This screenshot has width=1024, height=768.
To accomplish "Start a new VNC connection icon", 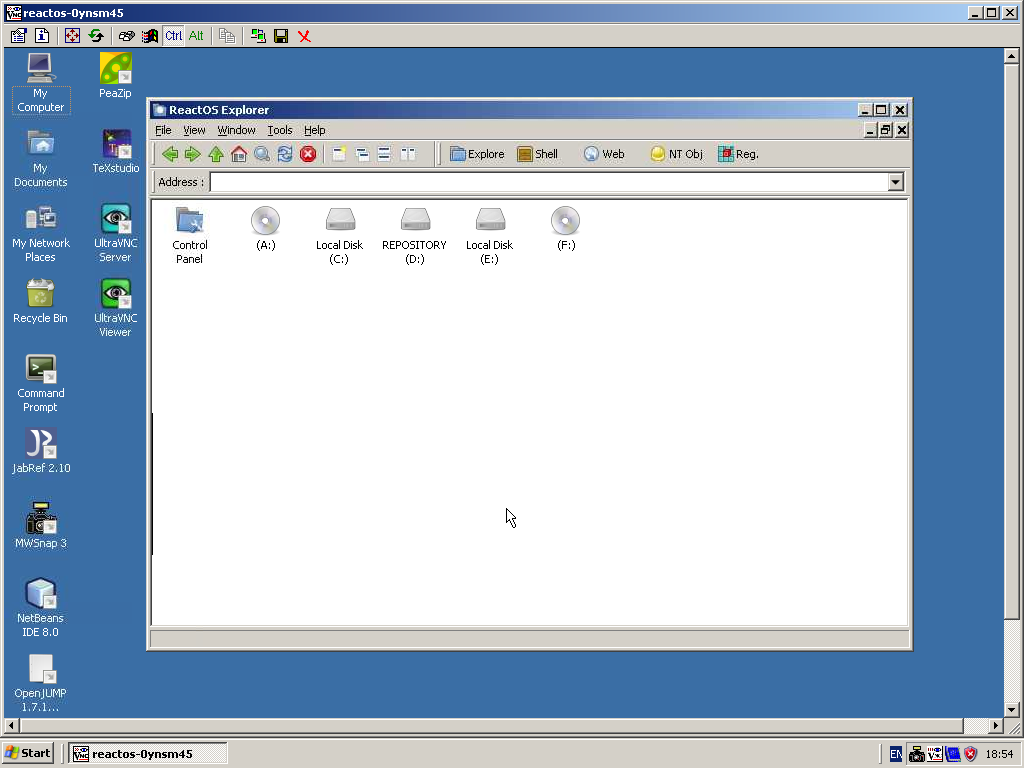I will pos(258,36).
